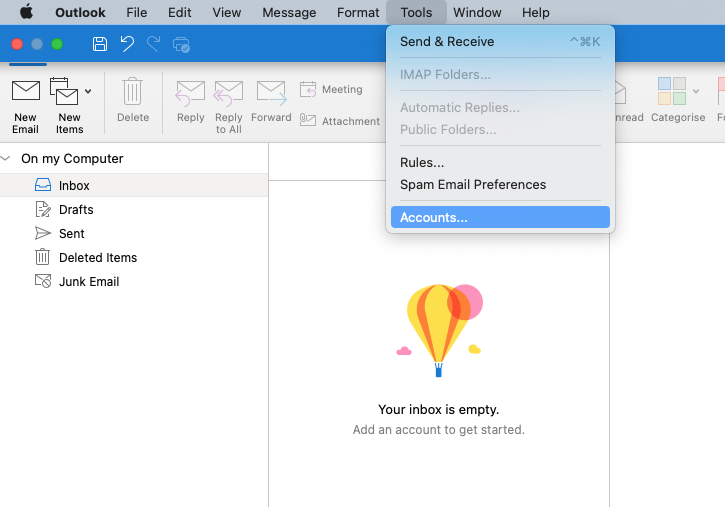
Task: Select Accounts... menu entry
Action: [500, 217]
